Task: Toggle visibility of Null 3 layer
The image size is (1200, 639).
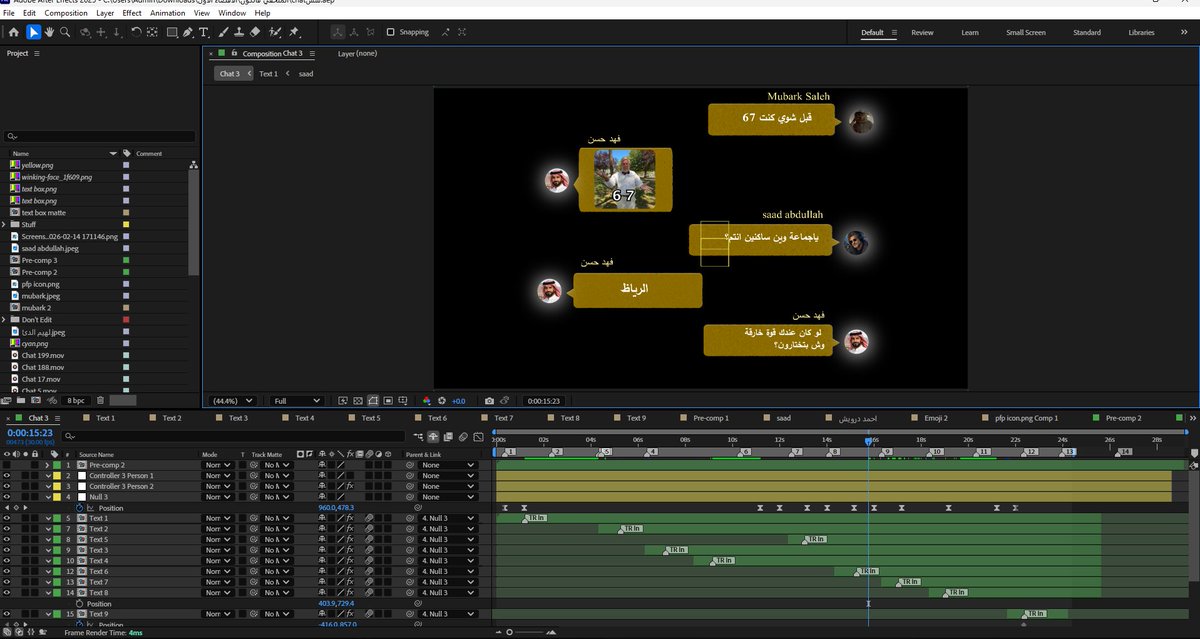Action: coord(7,497)
